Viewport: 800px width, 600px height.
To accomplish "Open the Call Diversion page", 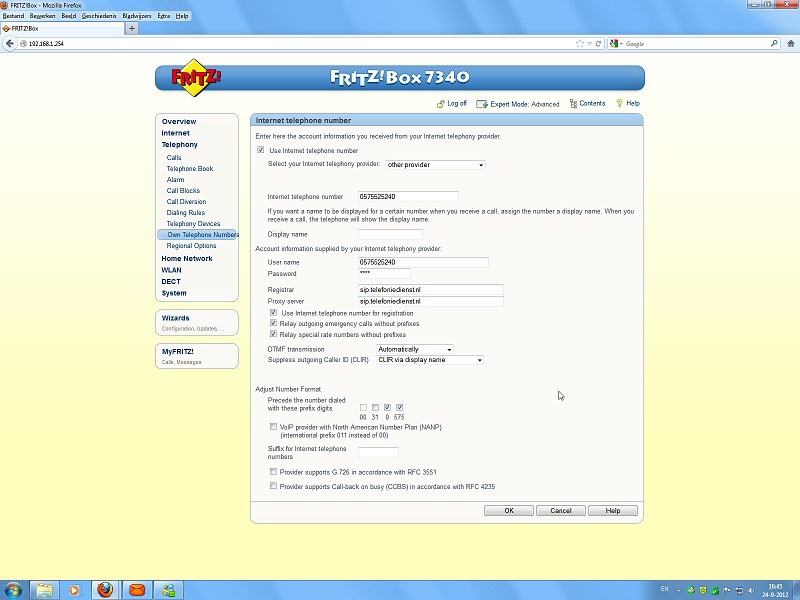I will coord(186,202).
